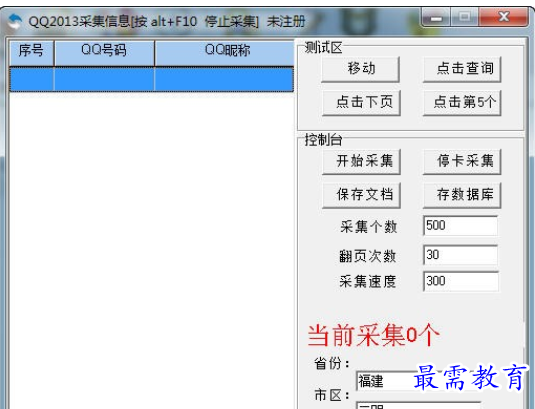The image size is (535, 409).
Task: Click the 序号 column header
Action: pos(31,53)
